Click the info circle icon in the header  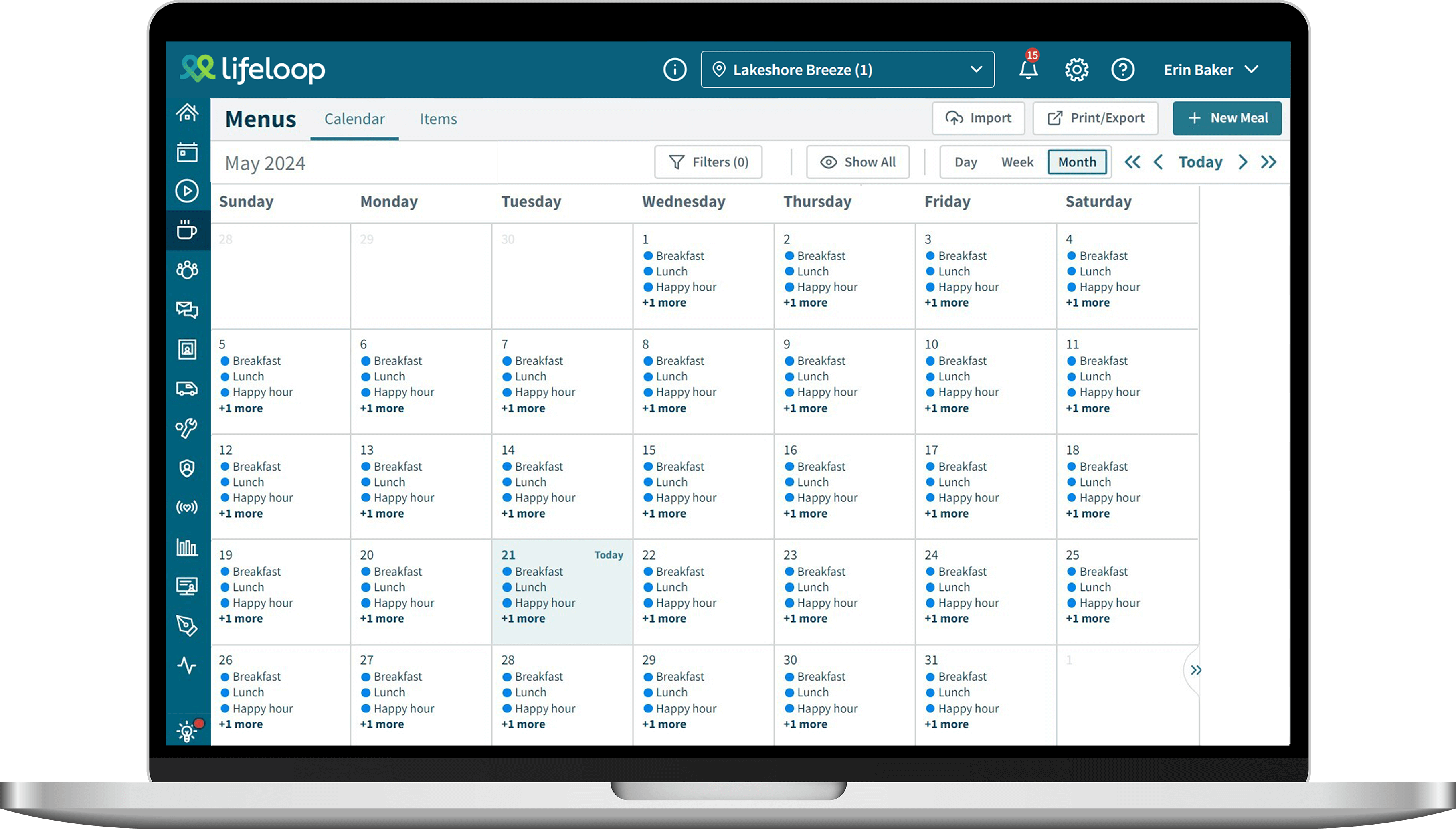tap(675, 69)
